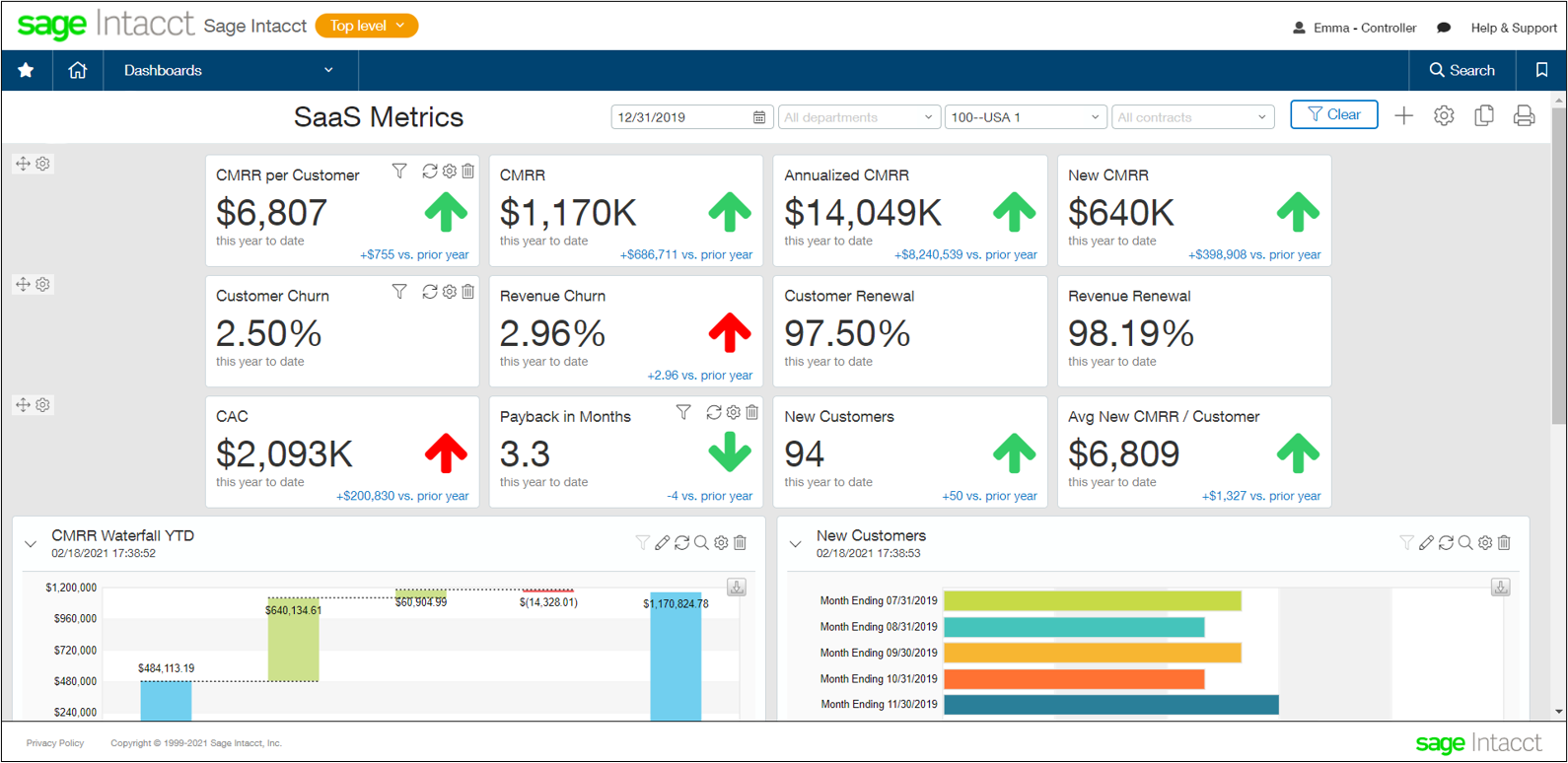Open the Favorites star icon

pos(26,70)
